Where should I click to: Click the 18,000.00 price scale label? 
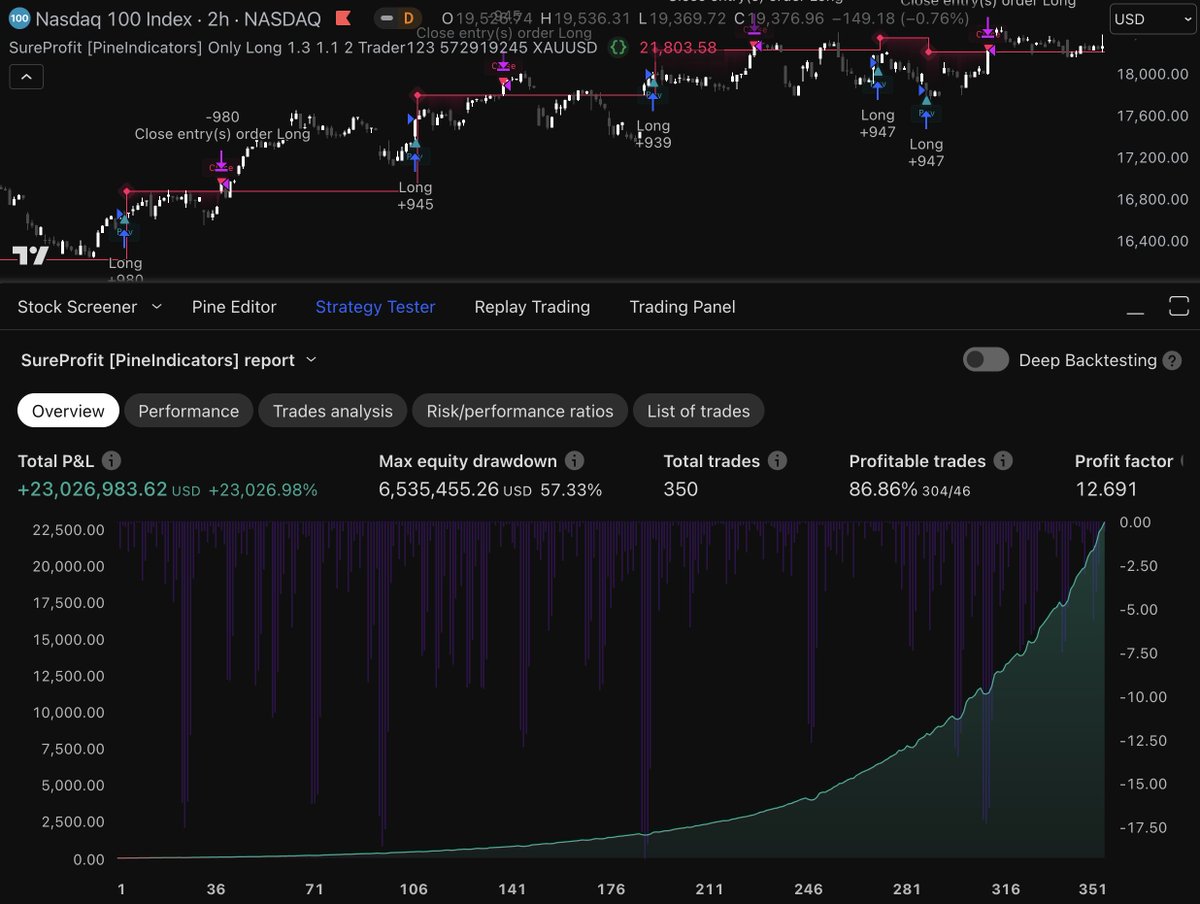click(x=1153, y=74)
